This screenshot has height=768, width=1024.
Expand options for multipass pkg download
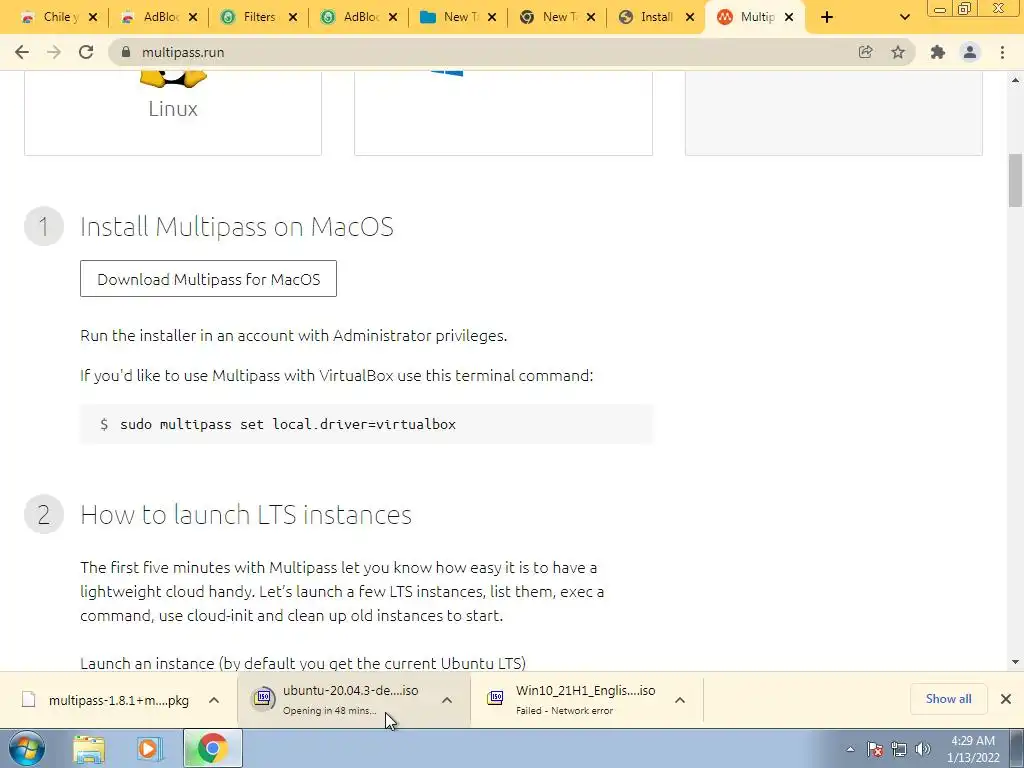pyautogui.click(x=214, y=700)
